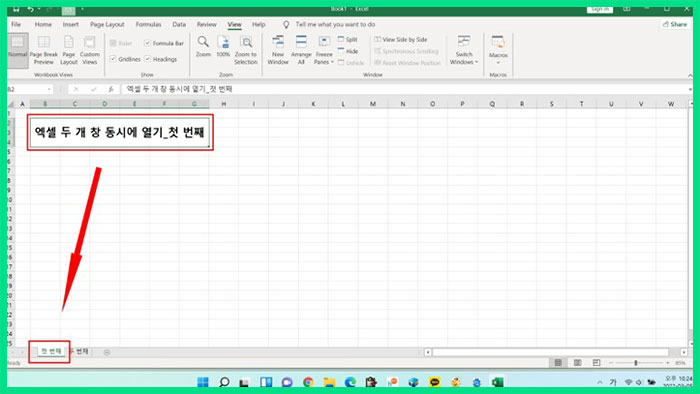This screenshot has height=394, width=700.
Task: Collapse the ribbon with chevron
Action: tap(690, 75)
